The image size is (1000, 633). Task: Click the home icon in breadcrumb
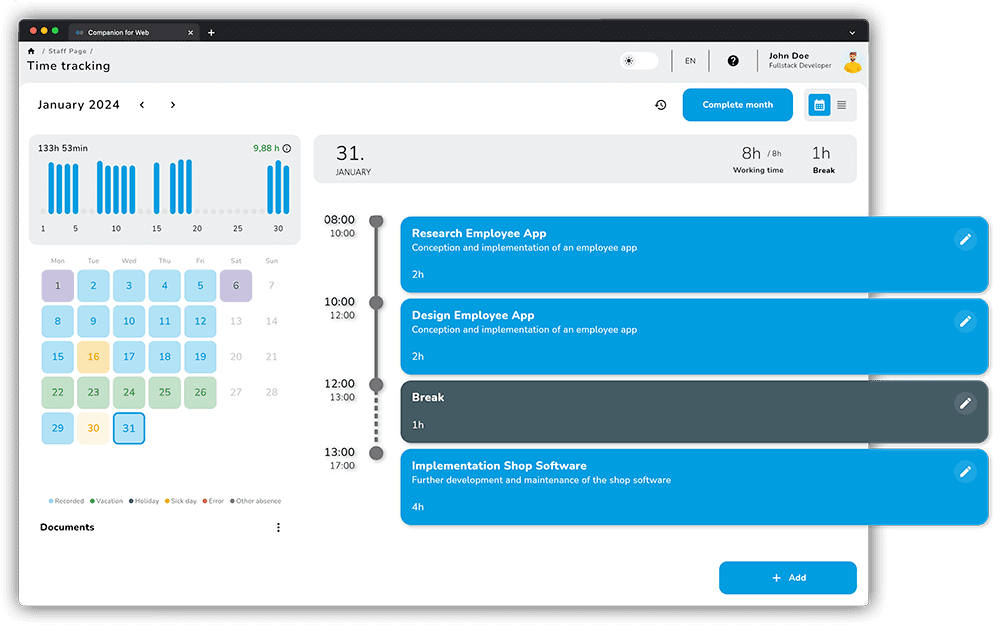click(31, 50)
